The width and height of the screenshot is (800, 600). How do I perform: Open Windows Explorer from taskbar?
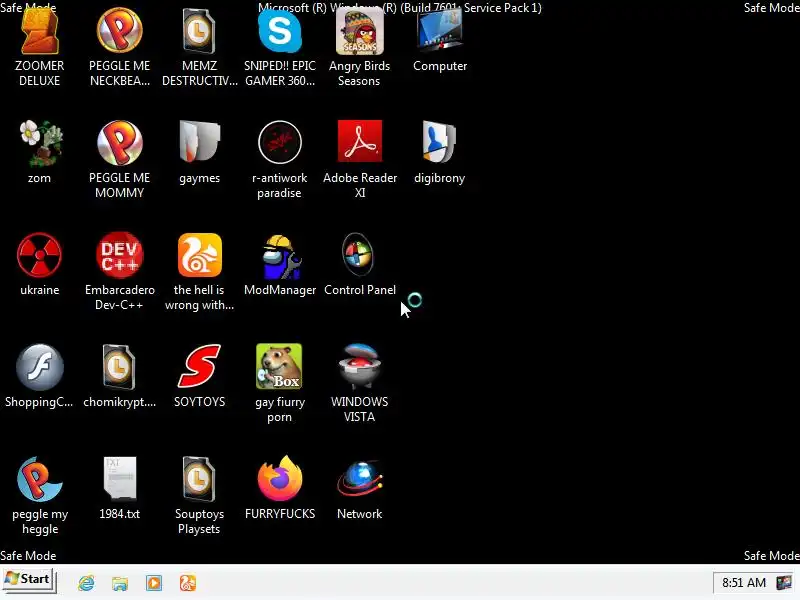tap(120, 583)
